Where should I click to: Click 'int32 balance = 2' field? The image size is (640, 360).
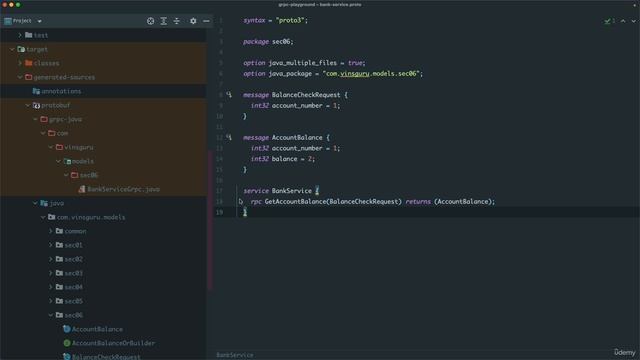coord(282,159)
